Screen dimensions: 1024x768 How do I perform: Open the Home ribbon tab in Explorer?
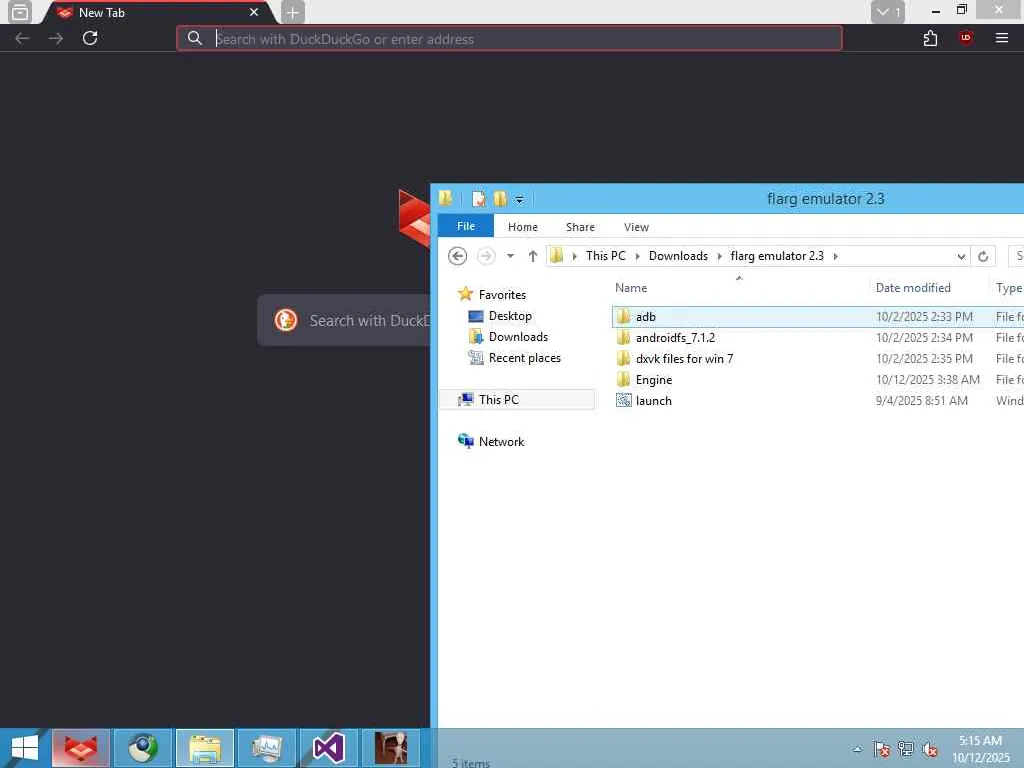pyautogui.click(x=523, y=227)
